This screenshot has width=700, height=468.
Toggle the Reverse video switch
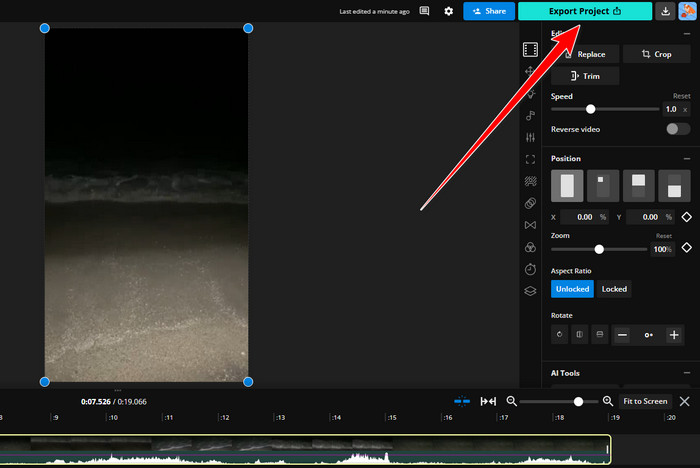coord(677,129)
